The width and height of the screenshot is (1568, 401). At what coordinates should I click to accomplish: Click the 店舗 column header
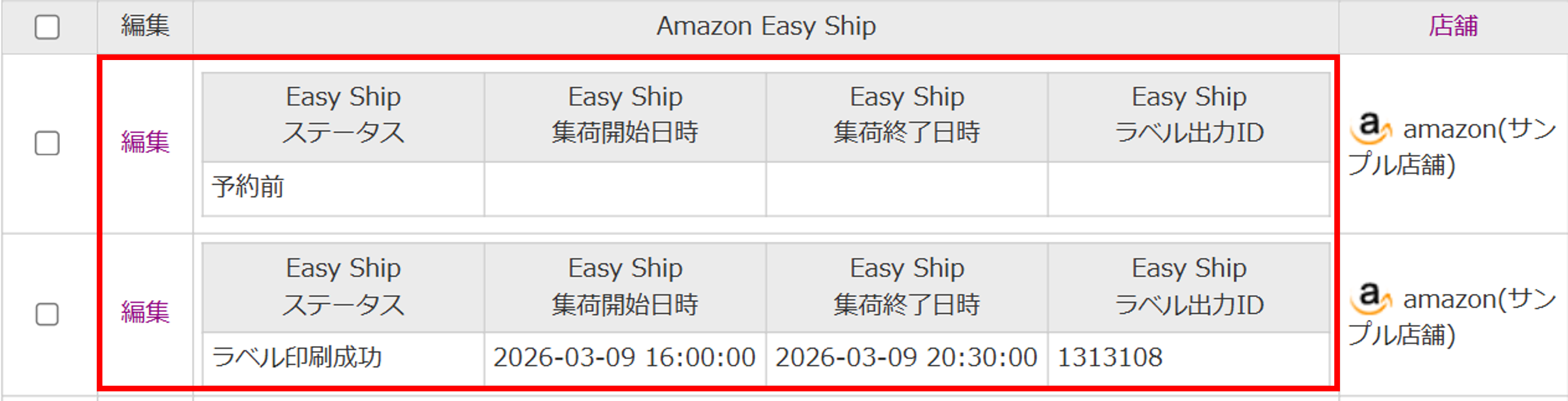point(1454,26)
